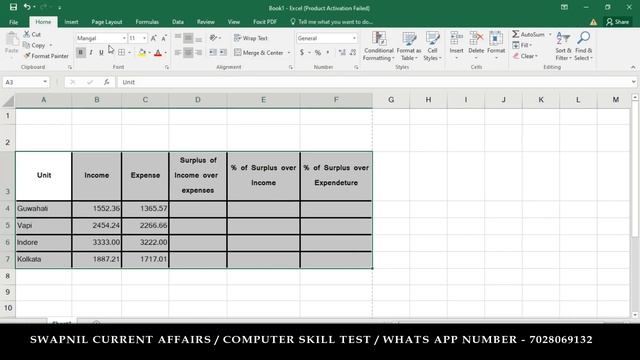This screenshot has width=640, height=360.
Task: Click the Insert Function fx icon
Action: 107,82
